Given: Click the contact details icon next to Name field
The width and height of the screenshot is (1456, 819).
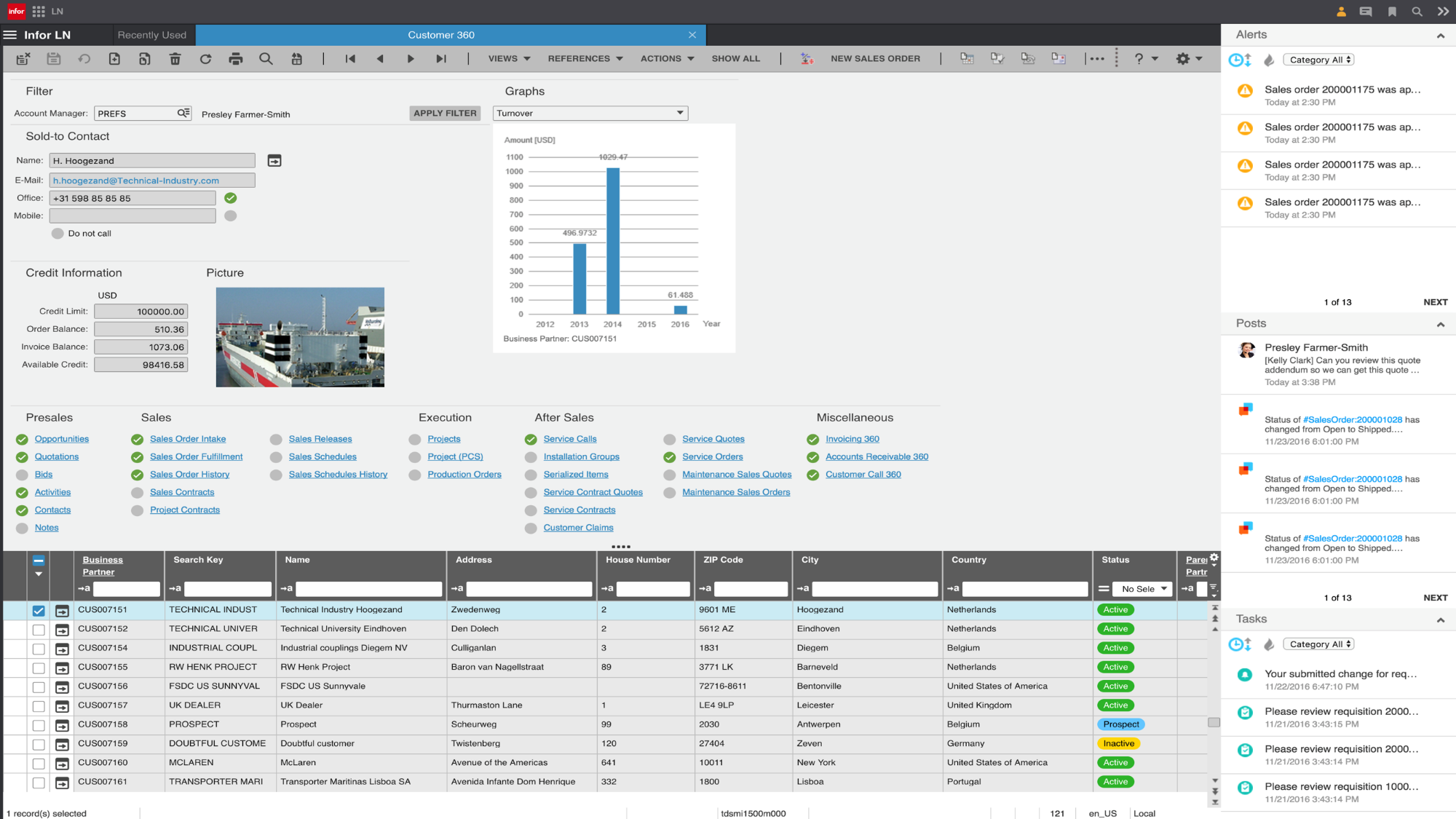Looking at the screenshot, I should pyautogui.click(x=274, y=161).
